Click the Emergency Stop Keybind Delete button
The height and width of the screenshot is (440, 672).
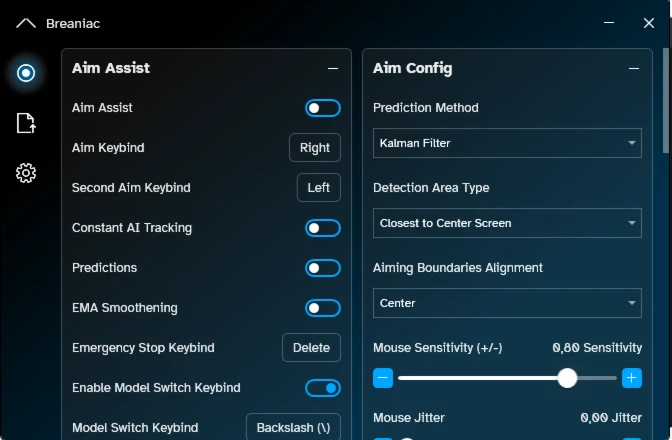(x=312, y=348)
